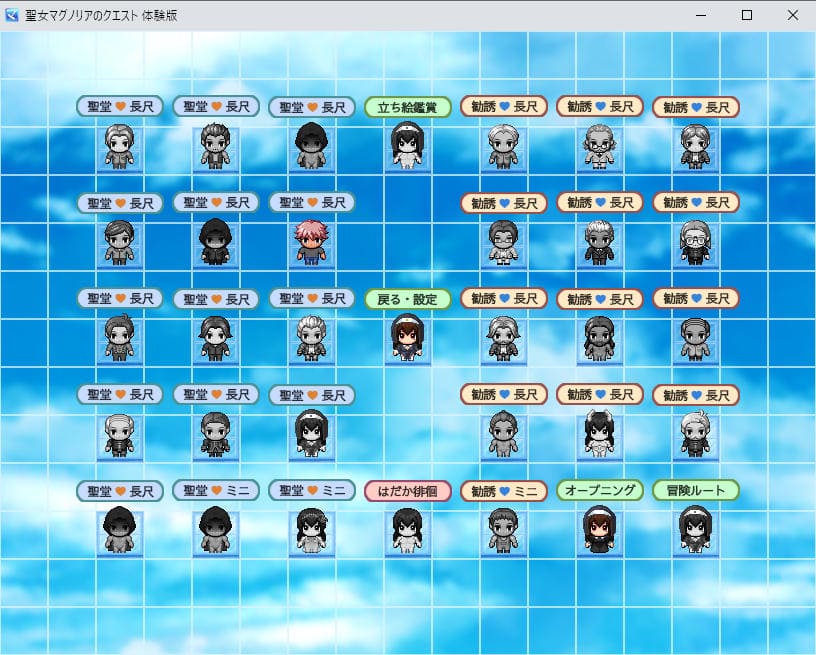Screen dimensions: 816x655
Task: Select the bearded man with glasses sprite
Action: tap(599, 146)
